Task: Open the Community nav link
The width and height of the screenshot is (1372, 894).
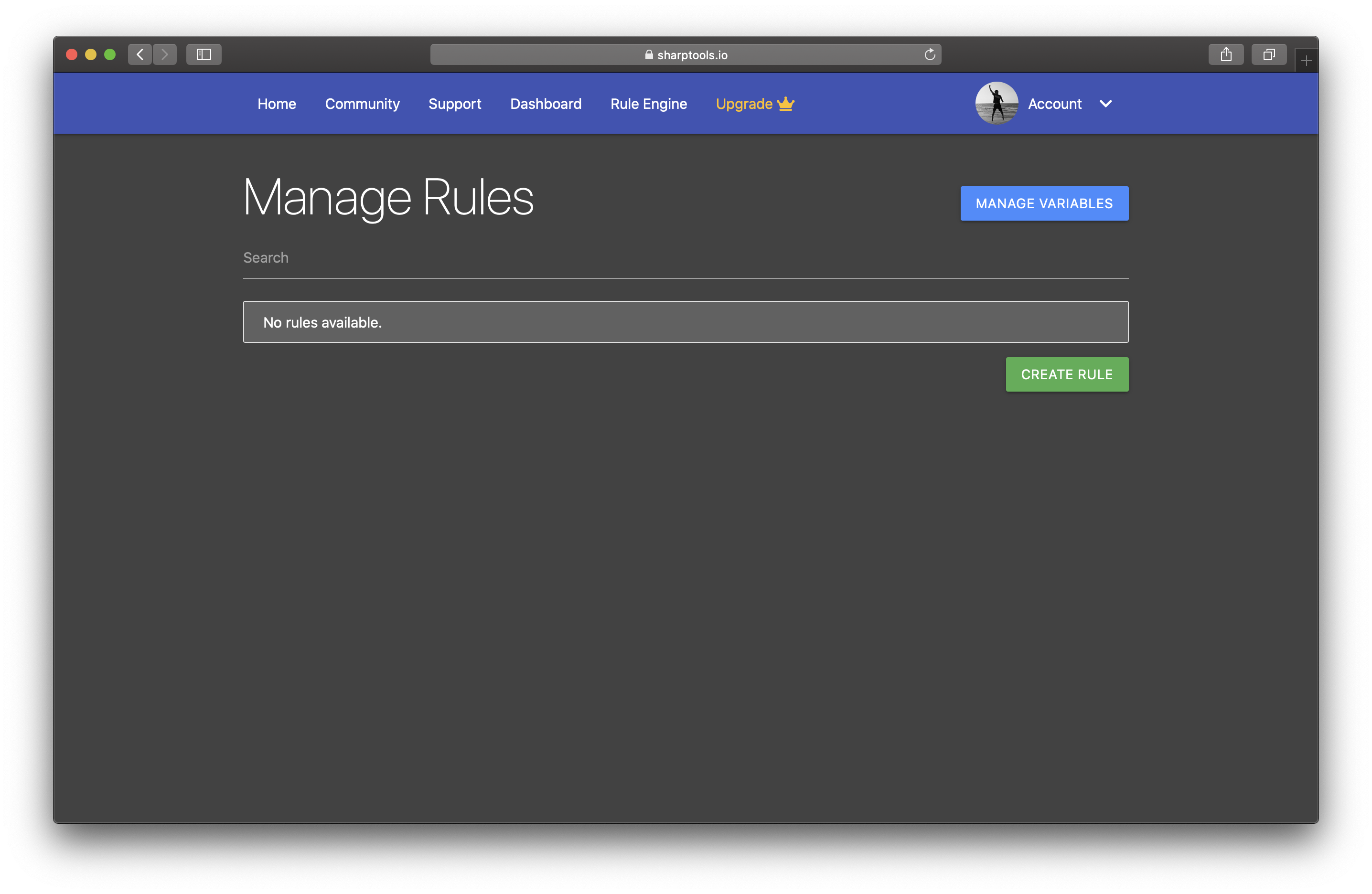Action: point(362,104)
